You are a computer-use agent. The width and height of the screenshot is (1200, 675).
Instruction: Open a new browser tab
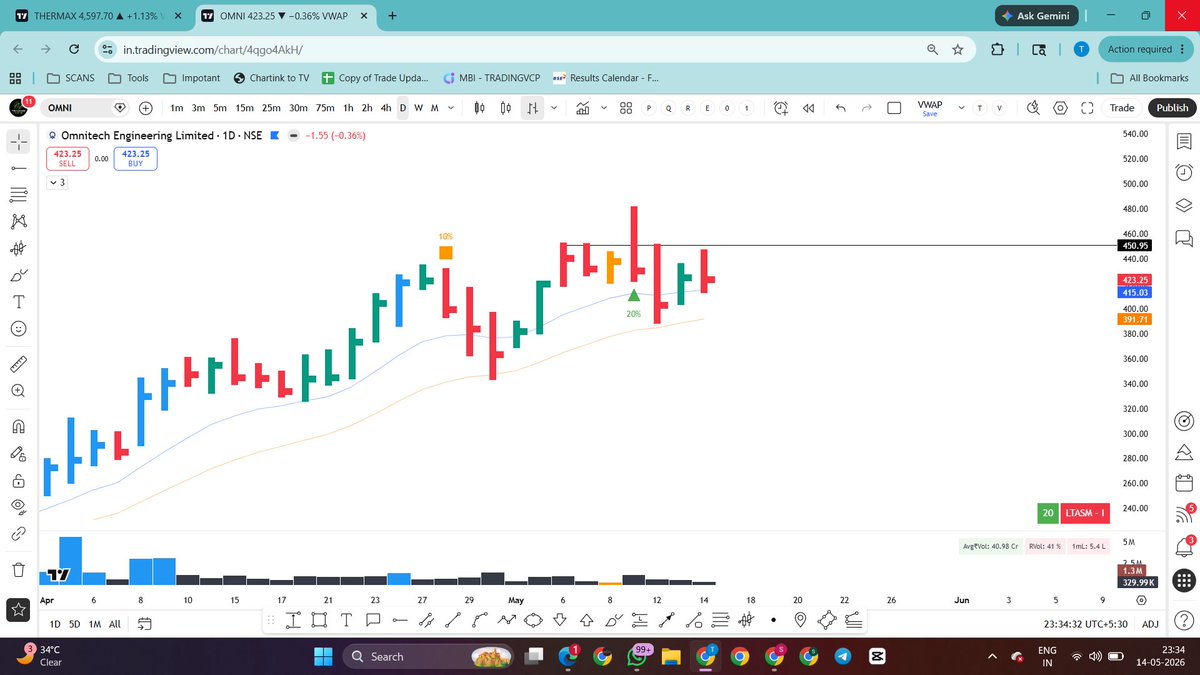[391, 16]
